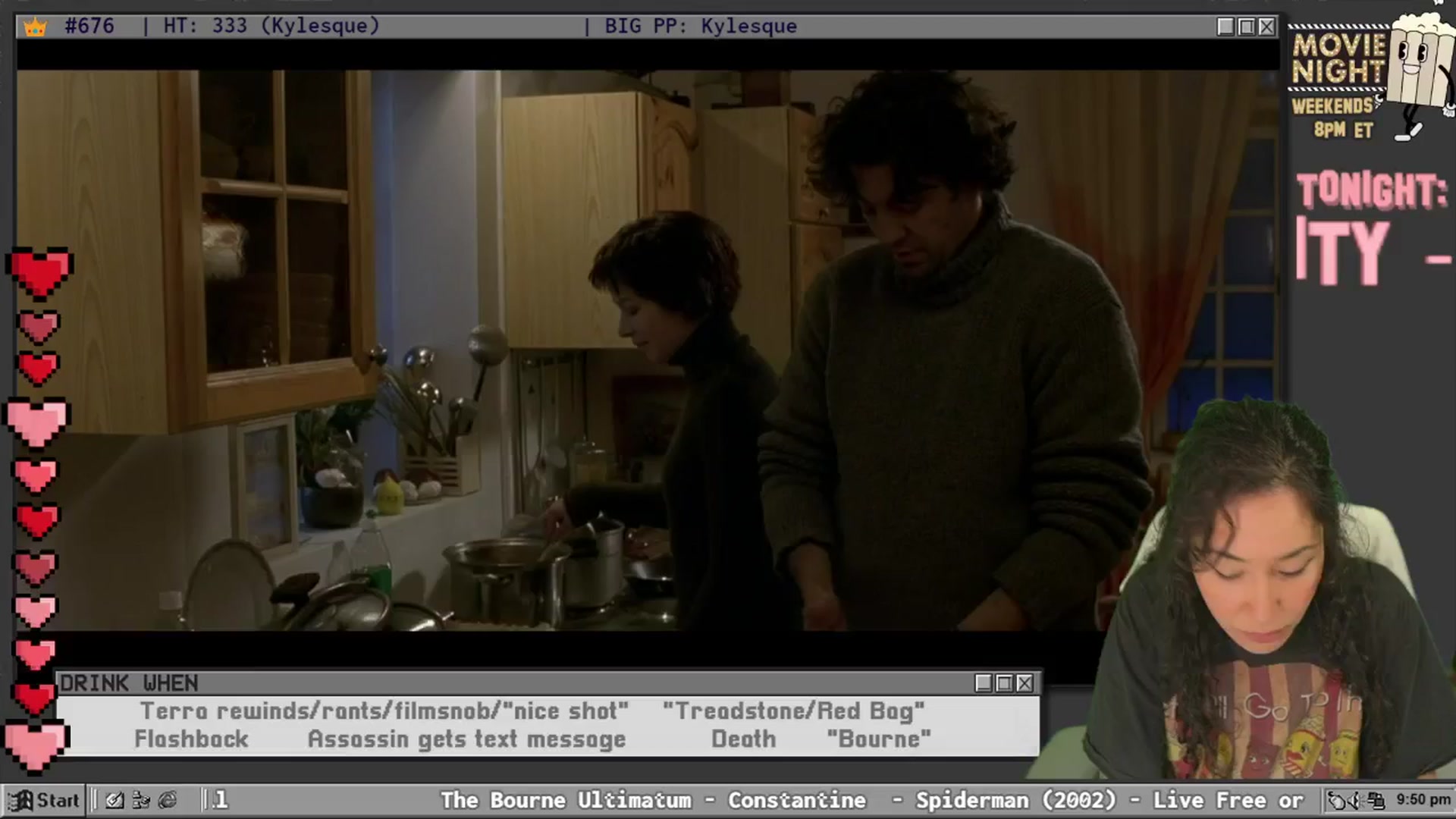Close the DRINK WHEN window
Image resolution: width=1456 pixels, height=819 pixels.
(x=1025, y=683)
